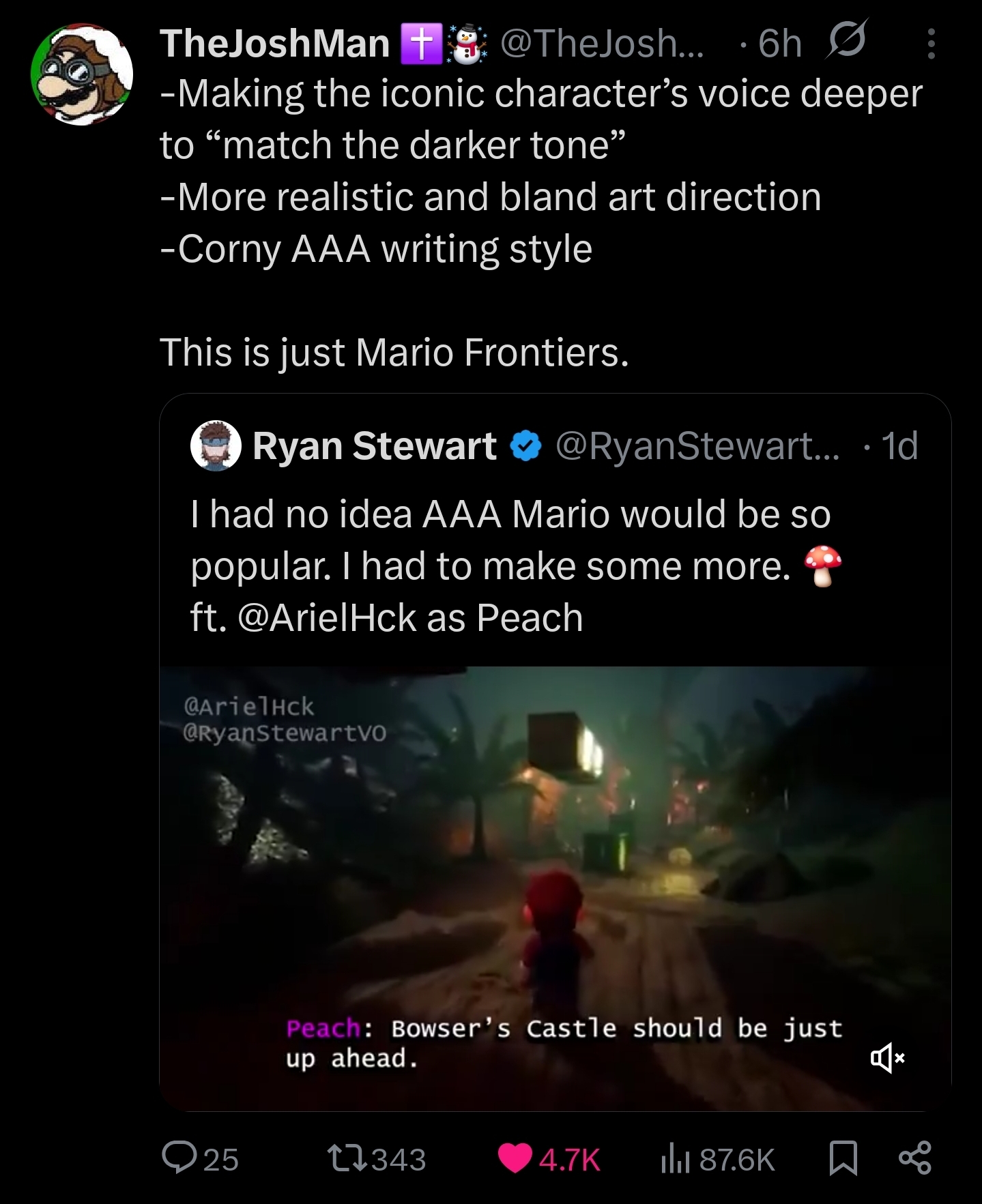This screenshot has height=1204, width=982.
Task: View post analytics bar chart icon
Action: [x=676, y=1159]
